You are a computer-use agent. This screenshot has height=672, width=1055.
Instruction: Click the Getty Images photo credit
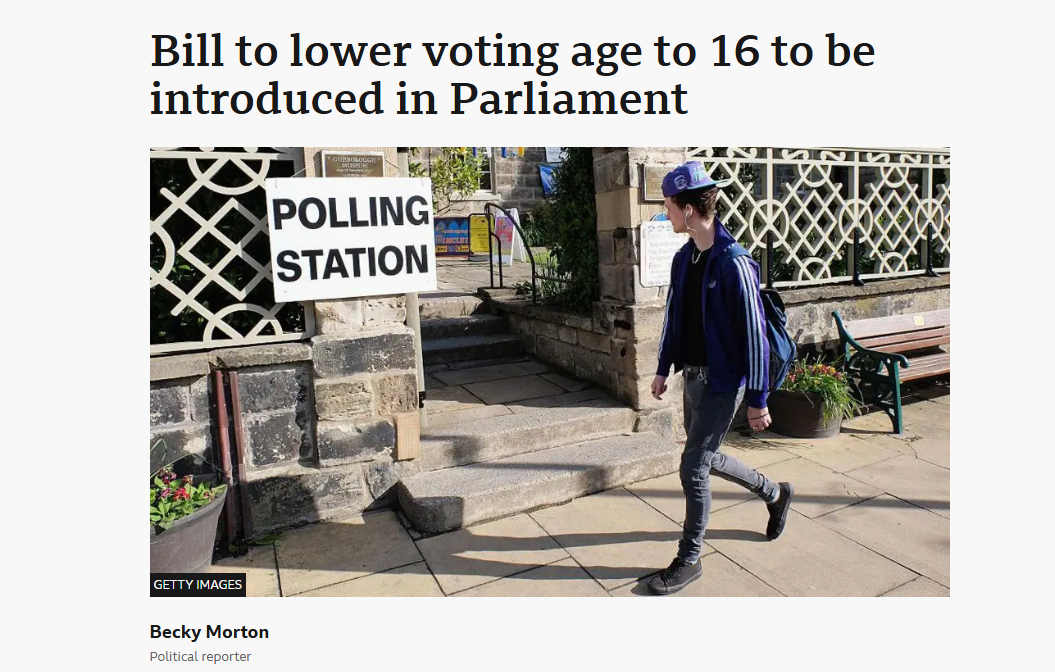[198, 585]
